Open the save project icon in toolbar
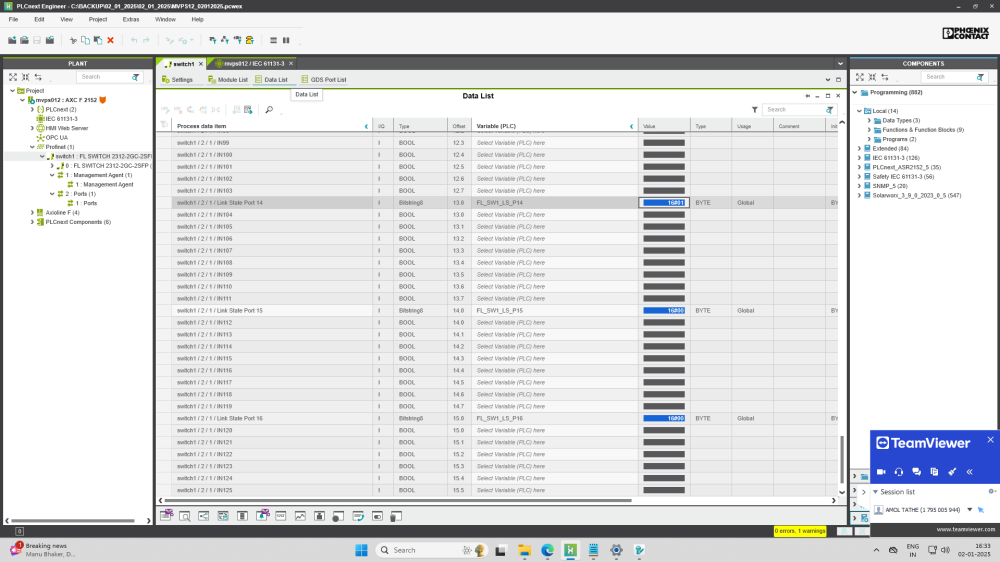Screen dimensions: 1000x562 (36, 40)
